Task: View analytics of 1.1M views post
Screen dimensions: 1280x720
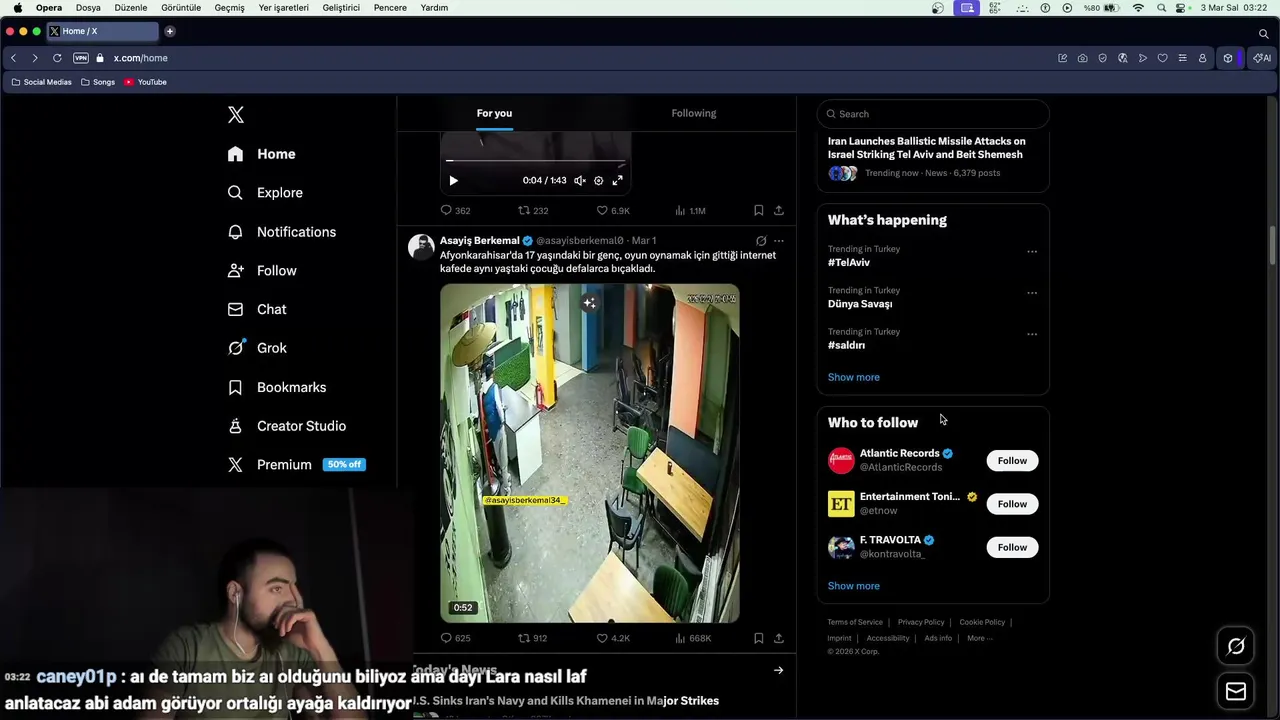Action: pos(690,211)
